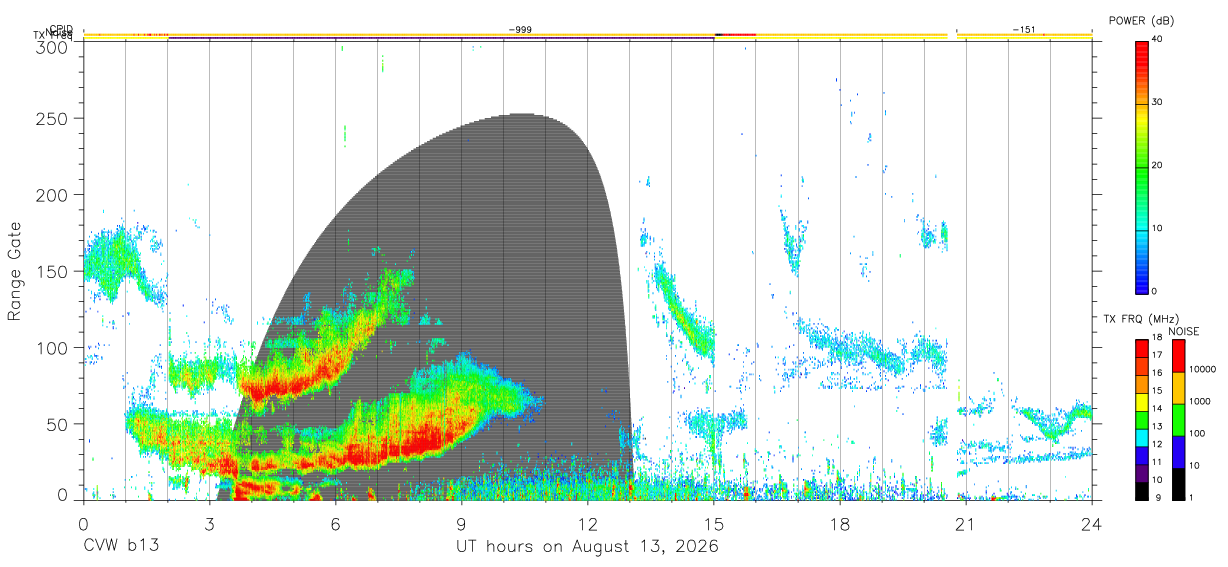
Task: Click the 100 tick on the Range Gate axis
Action: (54, 347)
